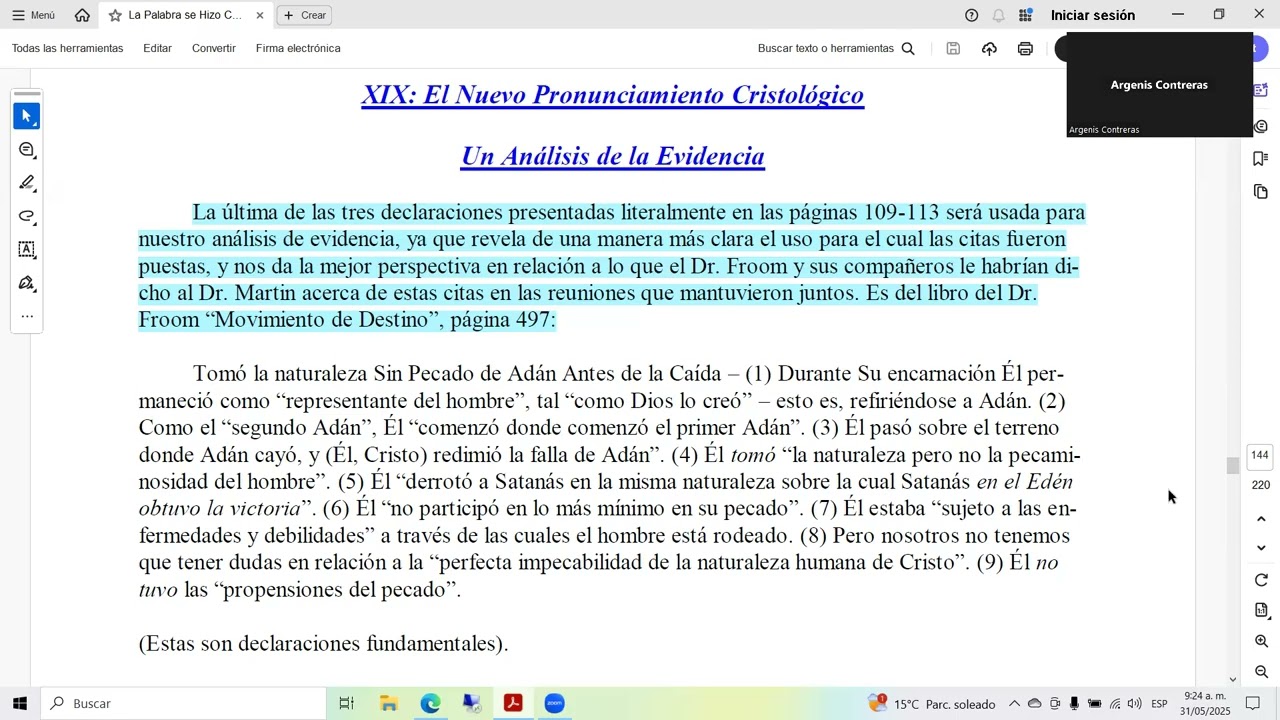The height and width of the screenshot is (720, 1280).
Task: Choose the highlighter pen tool
Action: pyautogui.click(x=27, y=183)
